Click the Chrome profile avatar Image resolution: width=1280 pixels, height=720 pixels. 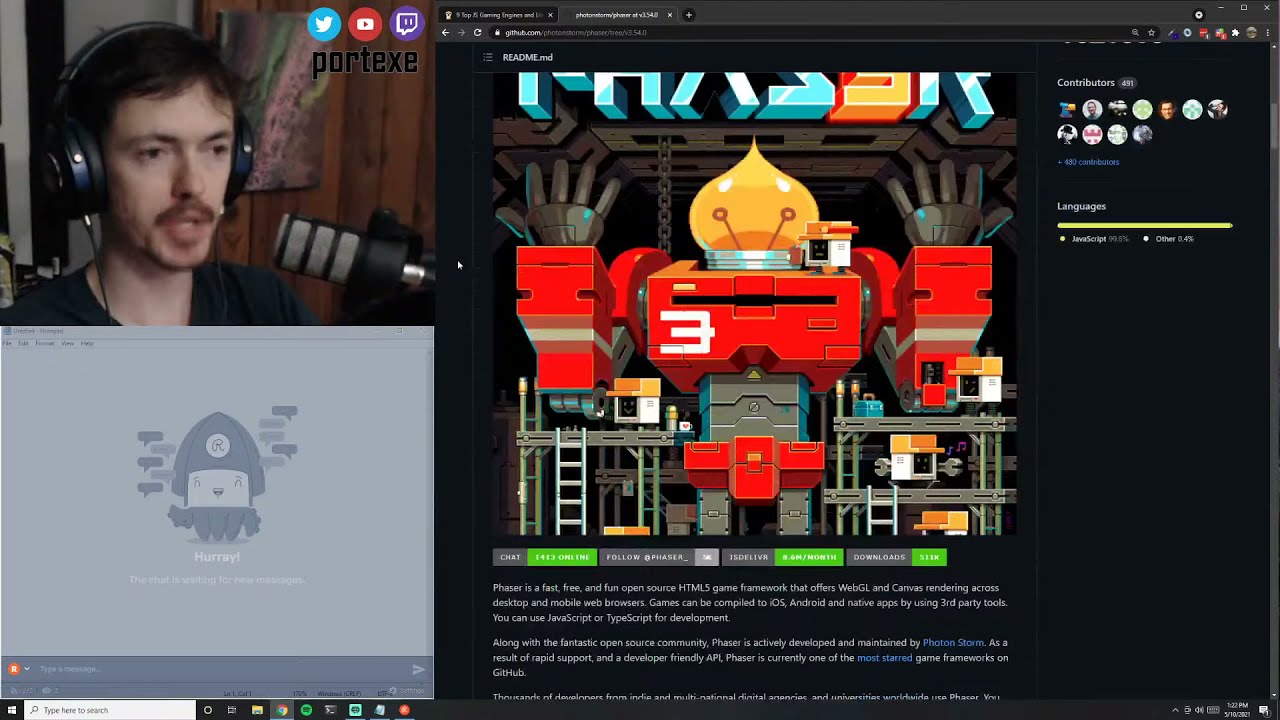point(1251,32)
